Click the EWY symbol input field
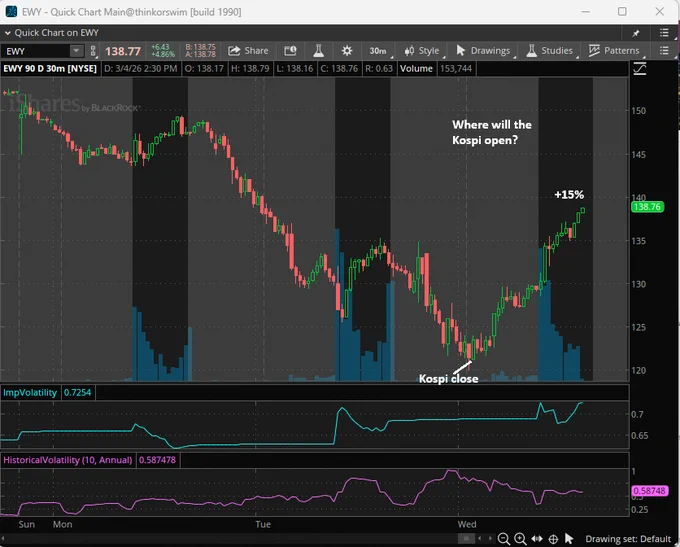Screen dimensions: 680x547 [36, 51]
